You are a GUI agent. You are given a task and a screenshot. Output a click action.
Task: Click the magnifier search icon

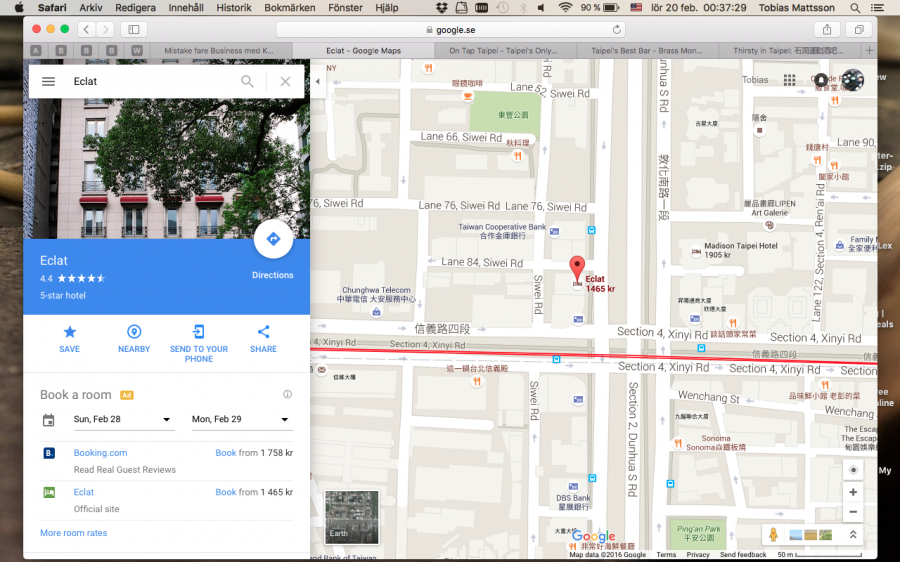[247, 81]
